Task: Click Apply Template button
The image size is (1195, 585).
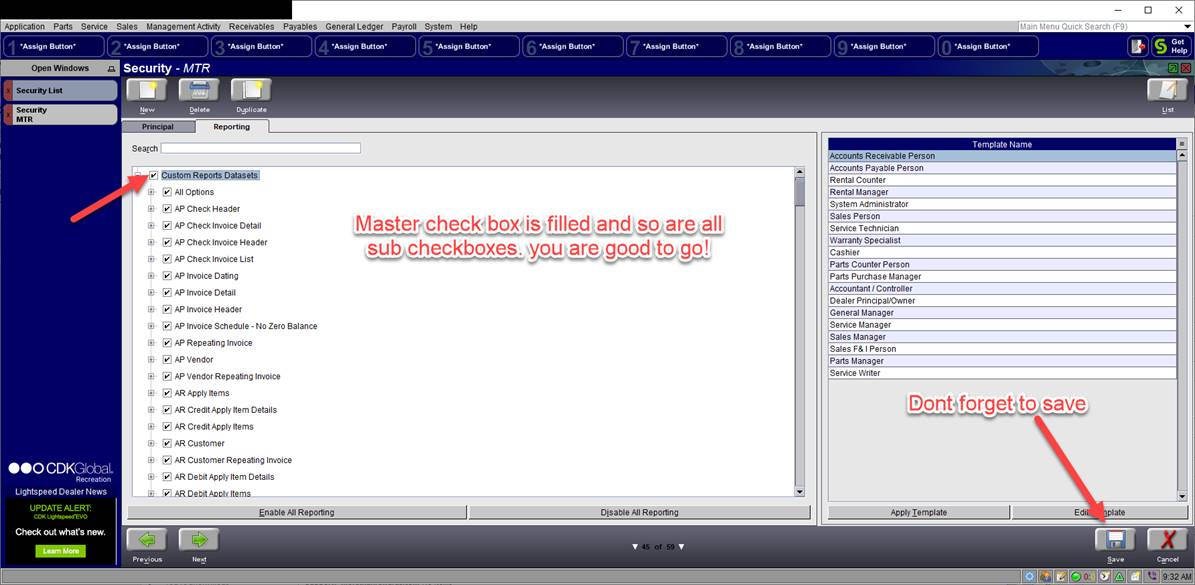Action: click(x=918, y=513)
